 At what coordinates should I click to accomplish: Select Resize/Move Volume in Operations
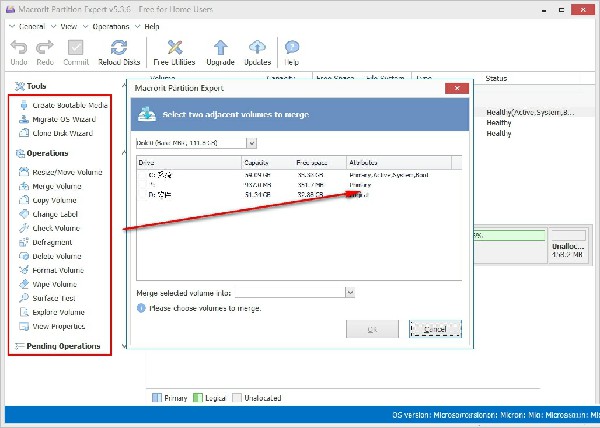pyautogui.click(x=66, y=172)
